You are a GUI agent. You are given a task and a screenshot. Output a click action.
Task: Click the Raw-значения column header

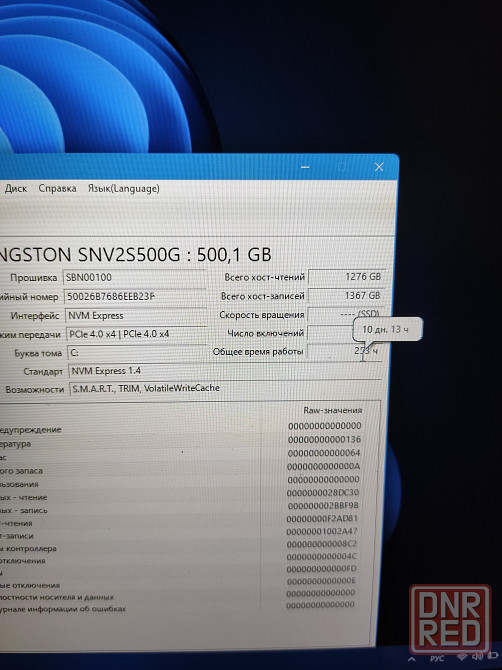(333, 410)
